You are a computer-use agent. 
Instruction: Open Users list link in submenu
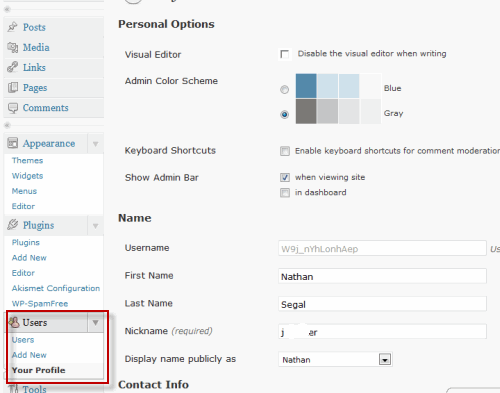(x=23, y=340)
